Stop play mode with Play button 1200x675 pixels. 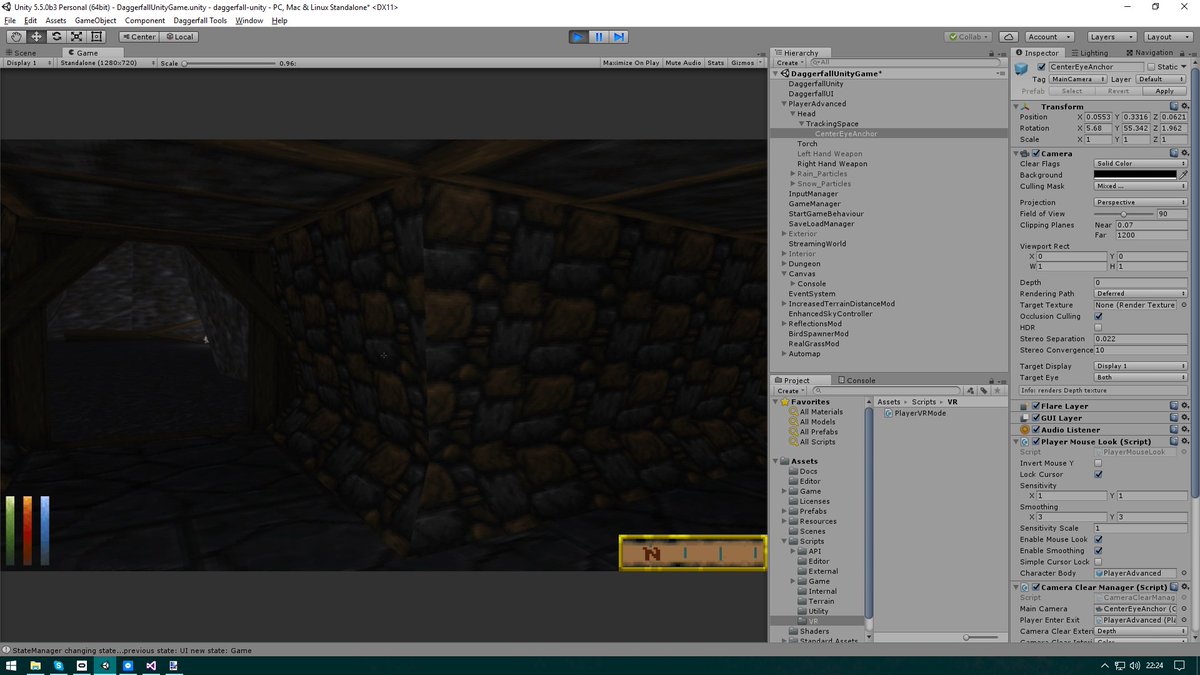(x=578, y=37)
